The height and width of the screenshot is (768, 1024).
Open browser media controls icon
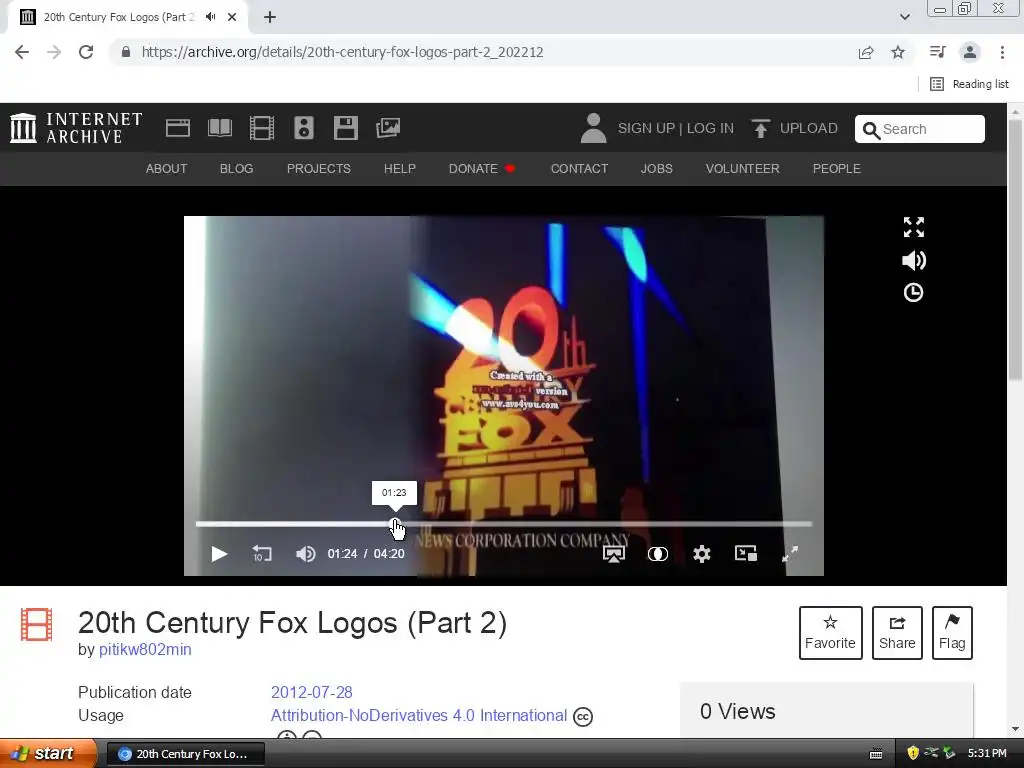tap(937, 52)
